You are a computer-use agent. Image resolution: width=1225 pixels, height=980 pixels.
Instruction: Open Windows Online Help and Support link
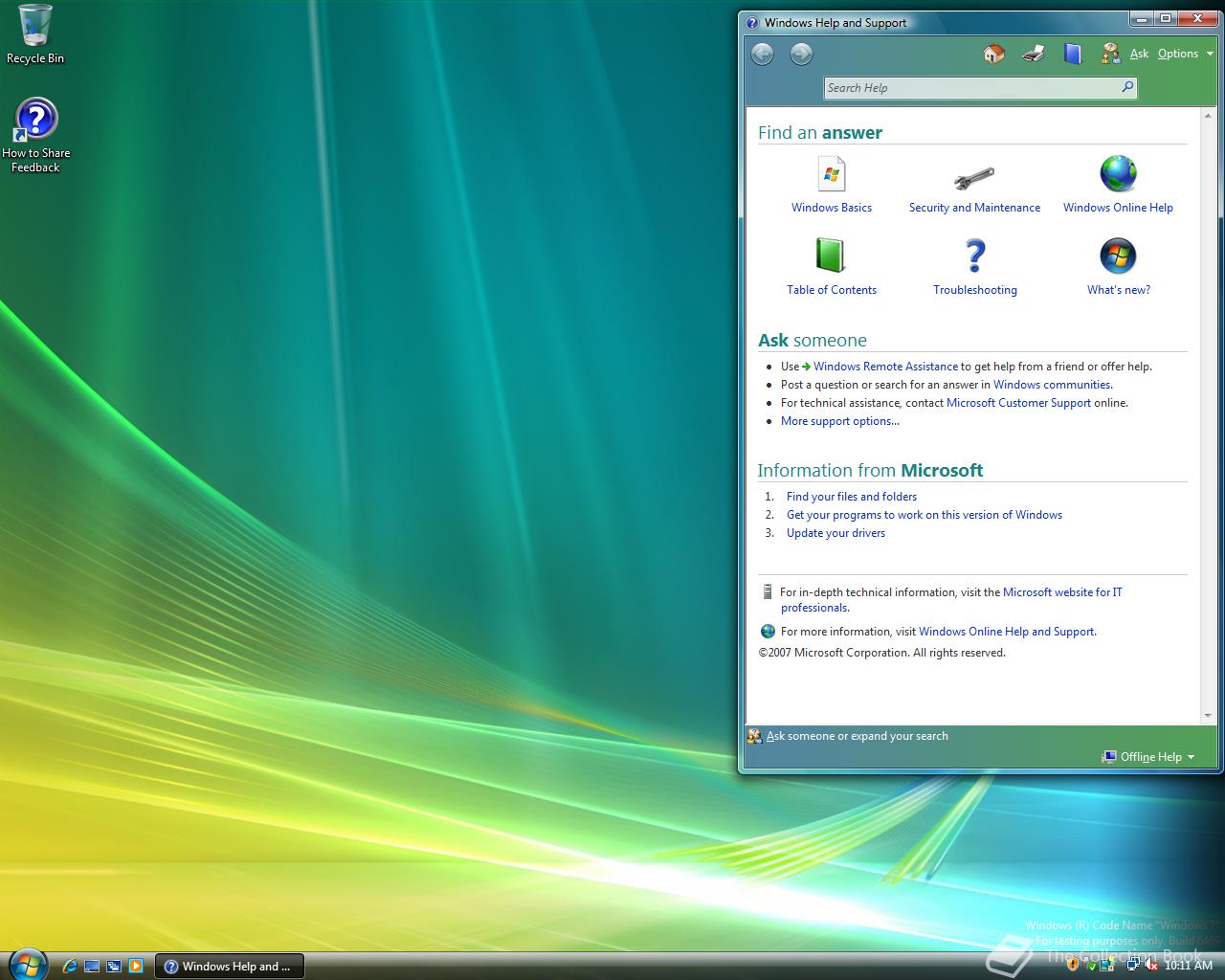pyautogui.click(x=1006, y=632)
